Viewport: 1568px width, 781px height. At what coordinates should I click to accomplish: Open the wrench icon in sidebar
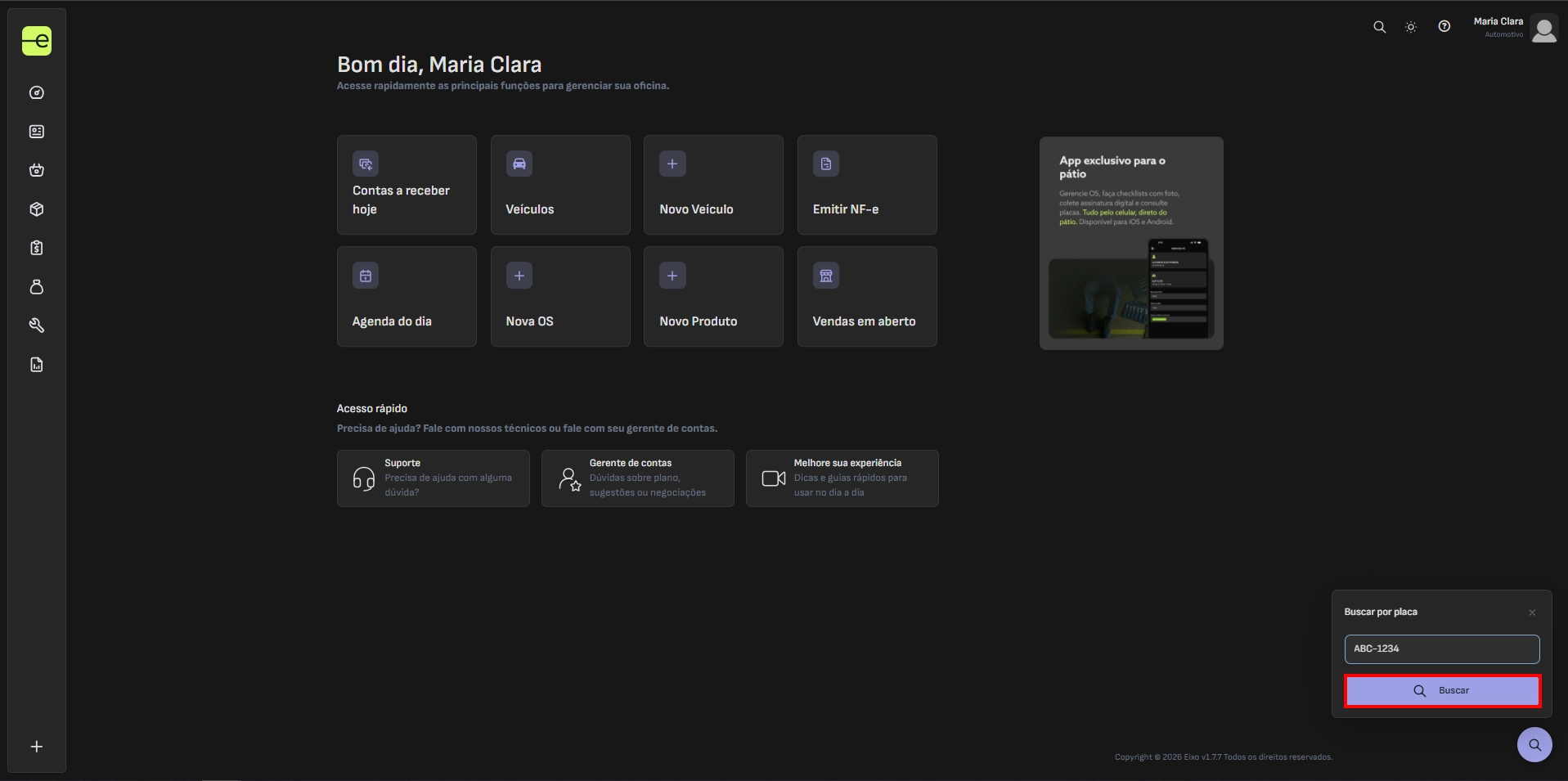(x=37, y=325)
